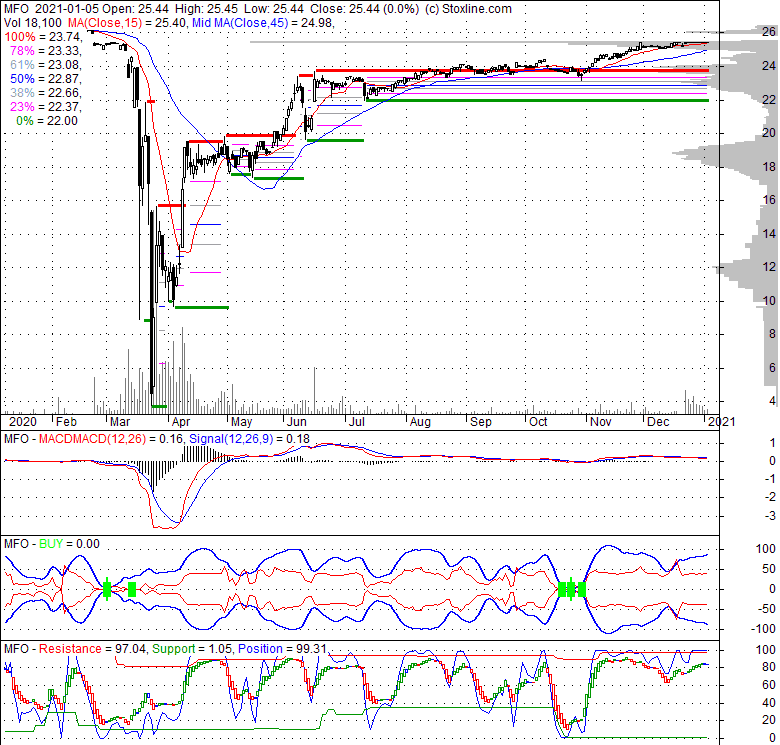The height and width of the screenshot is (745, 780).
Task: Click the 'Dec' month label on the axis
Action: (x=658, y=422)
